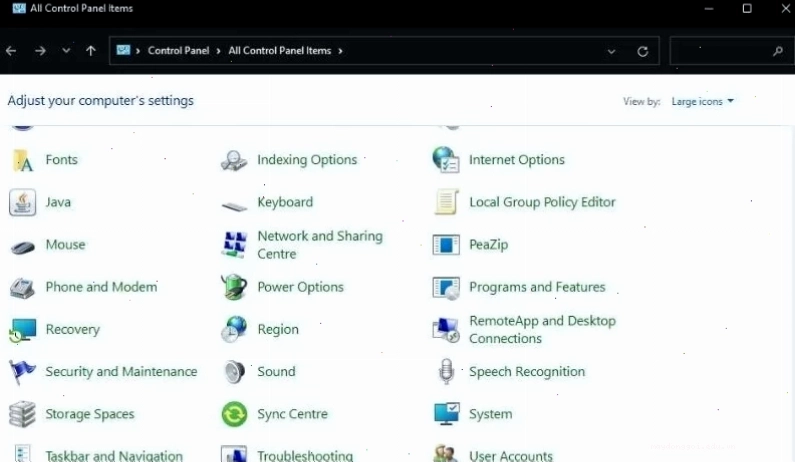Open the Internet Options text link
This screenshot has height=463, width=795.
pyautogui.click(x=517, y=160)
